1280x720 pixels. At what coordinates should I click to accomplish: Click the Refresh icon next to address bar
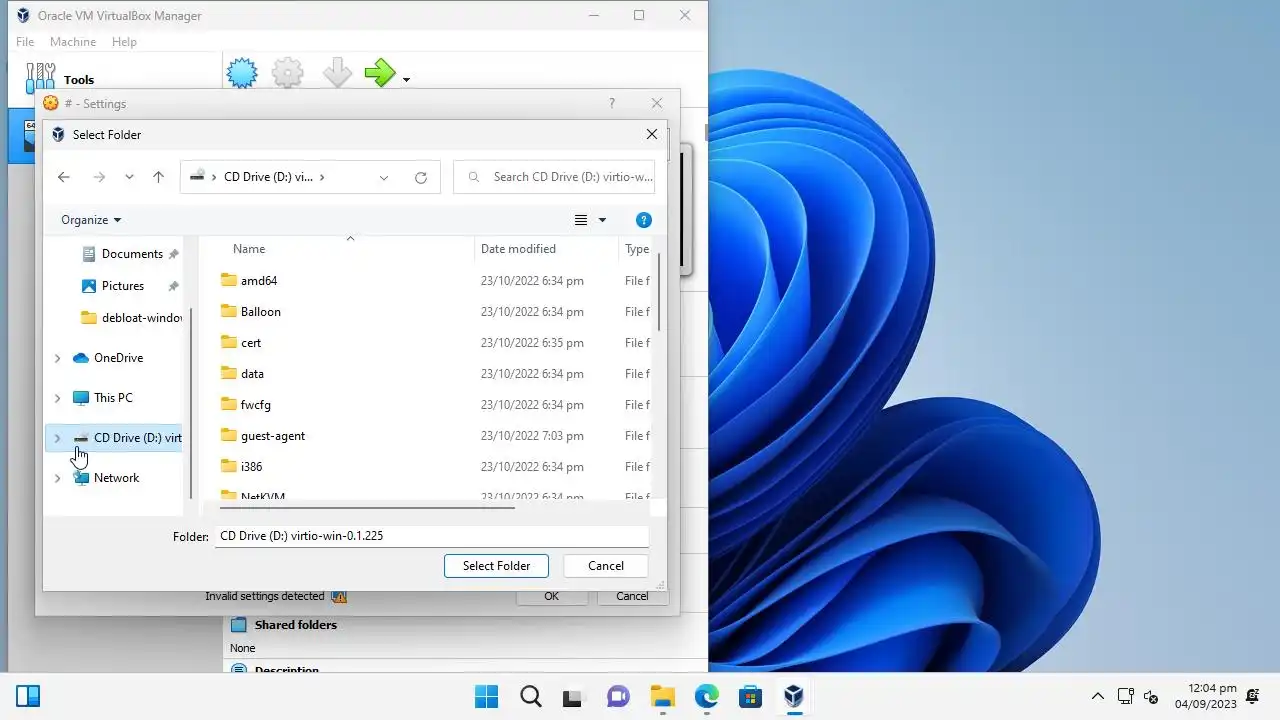coord(421,177)
